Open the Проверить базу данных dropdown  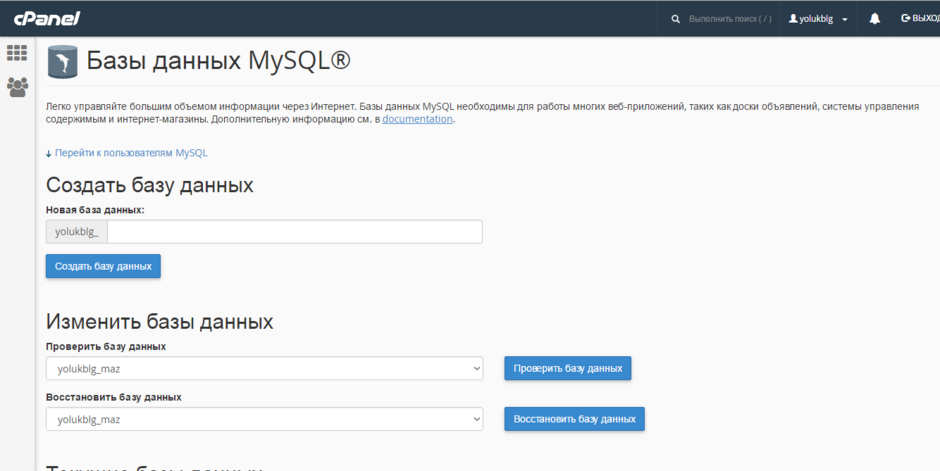point(264,369)
